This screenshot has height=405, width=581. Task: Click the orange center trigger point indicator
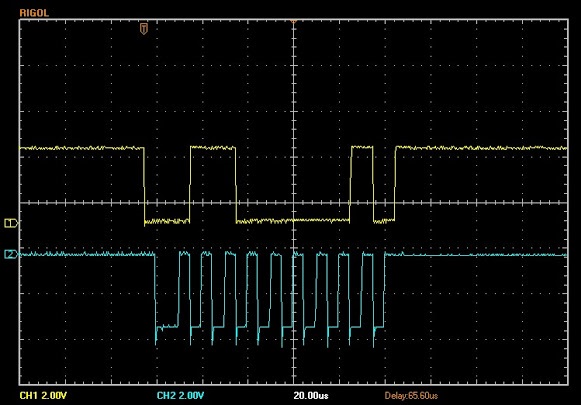coord(293,21)
